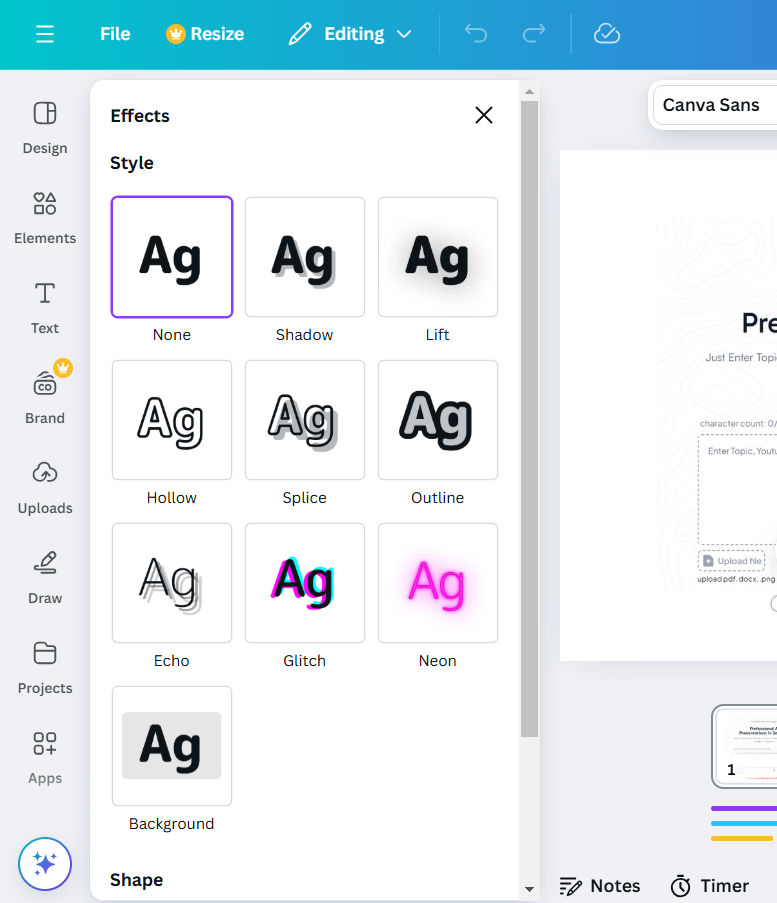Select the None text effect style
Image resolution: width=777 pixels, height=903 pixels.
click(172, 257)
